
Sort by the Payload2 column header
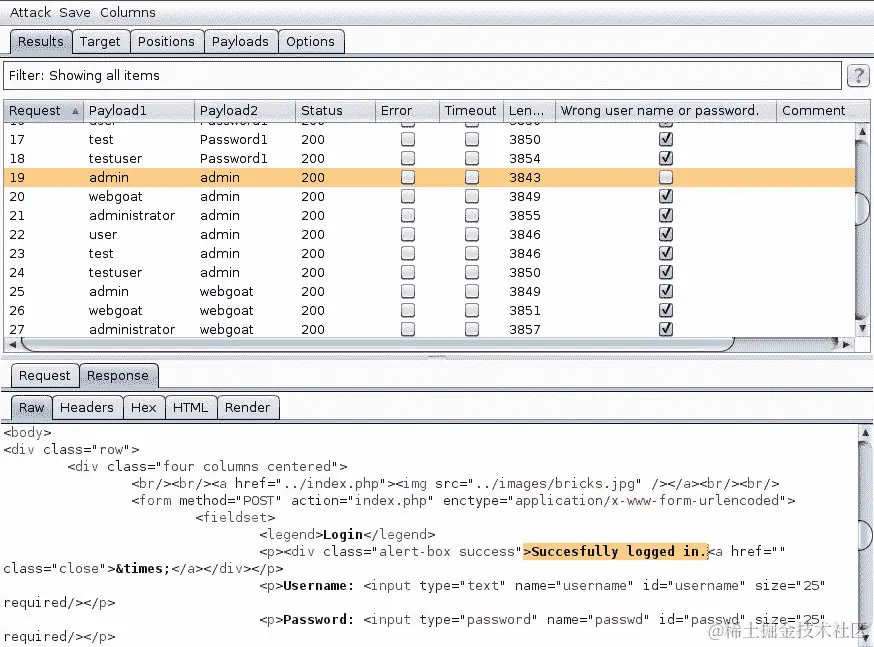245,110
